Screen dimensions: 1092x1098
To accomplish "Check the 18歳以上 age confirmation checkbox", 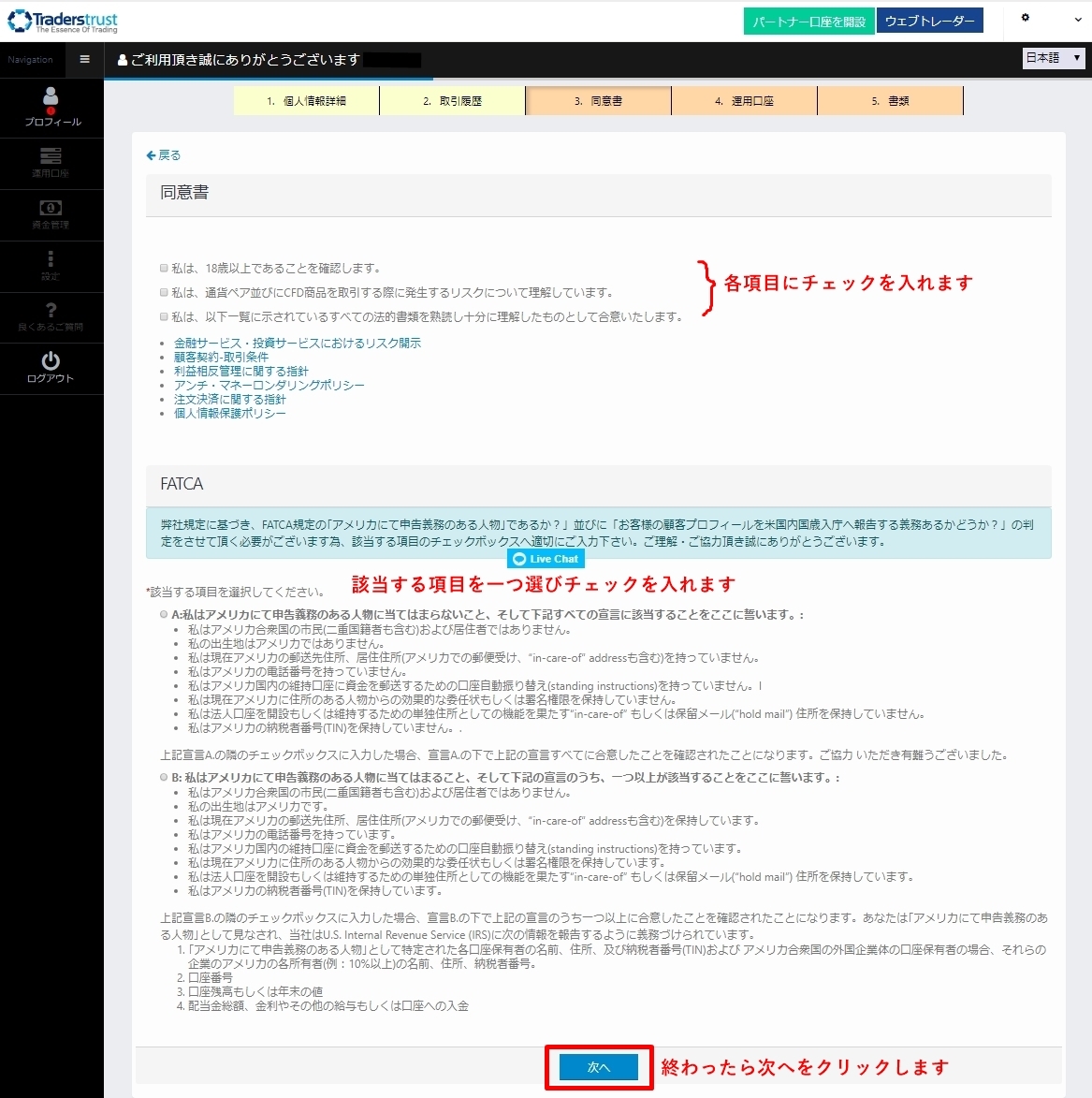I will 164,269.
